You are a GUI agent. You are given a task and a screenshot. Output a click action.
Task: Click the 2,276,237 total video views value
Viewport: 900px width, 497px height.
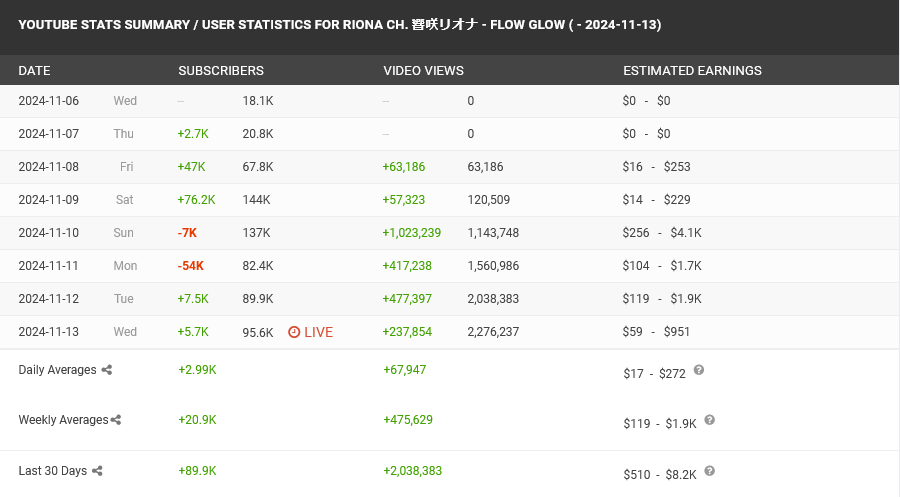coord(493,332)
